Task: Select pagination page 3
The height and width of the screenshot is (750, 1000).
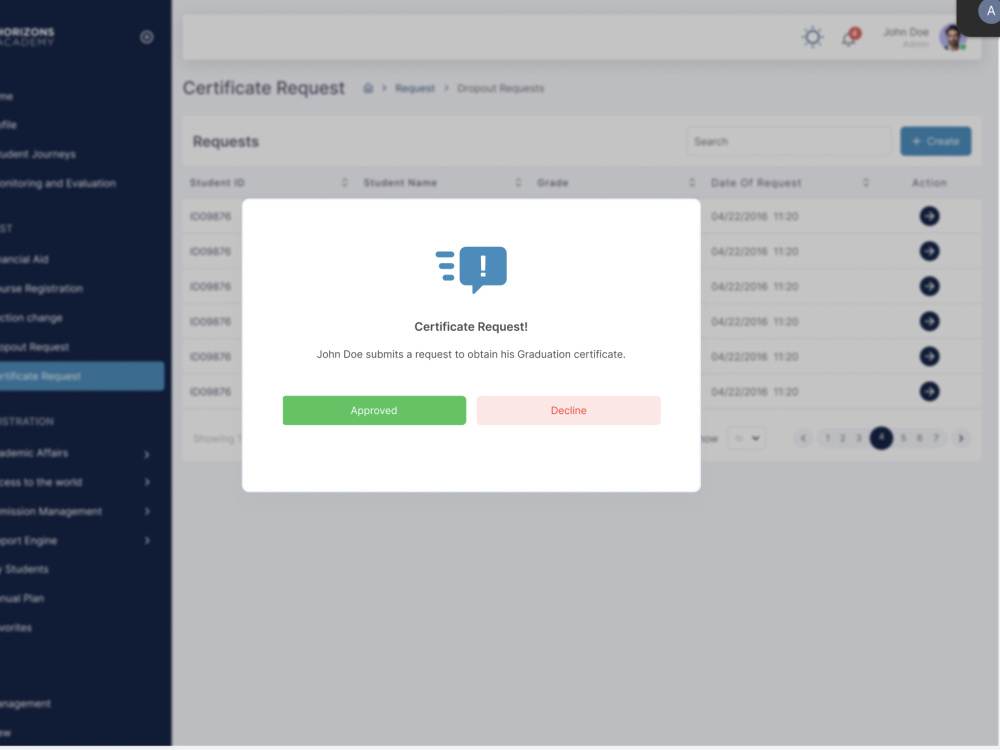Action: click(x=858, y=438)
